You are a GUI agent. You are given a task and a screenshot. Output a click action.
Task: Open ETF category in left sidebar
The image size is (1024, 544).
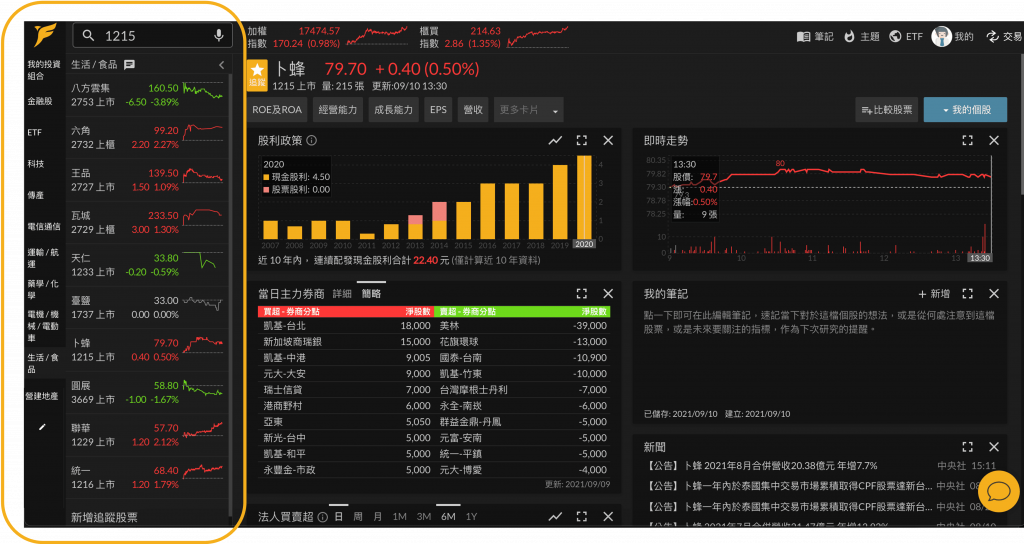35,133
